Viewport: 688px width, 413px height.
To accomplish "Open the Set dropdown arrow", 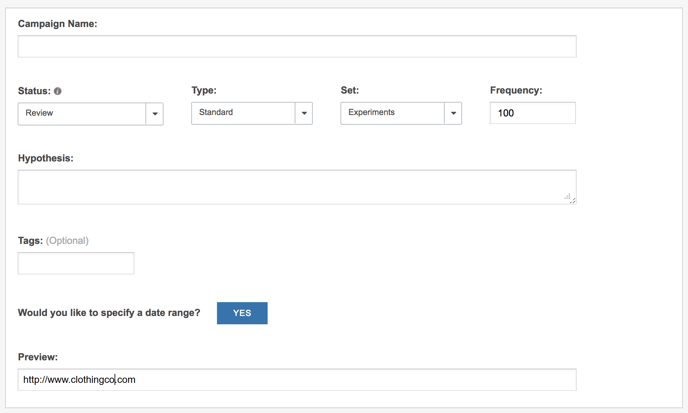I will (453, 113).
